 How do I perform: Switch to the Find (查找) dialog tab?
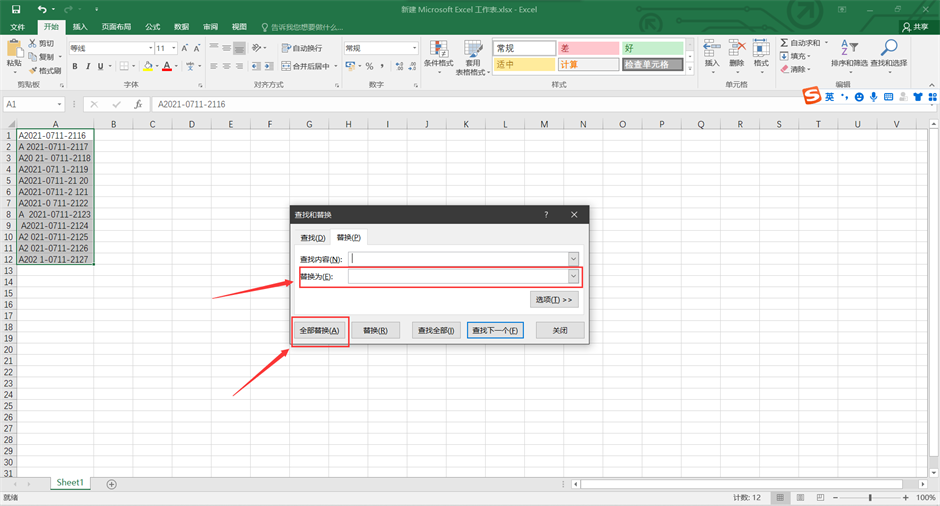[313, 237]
